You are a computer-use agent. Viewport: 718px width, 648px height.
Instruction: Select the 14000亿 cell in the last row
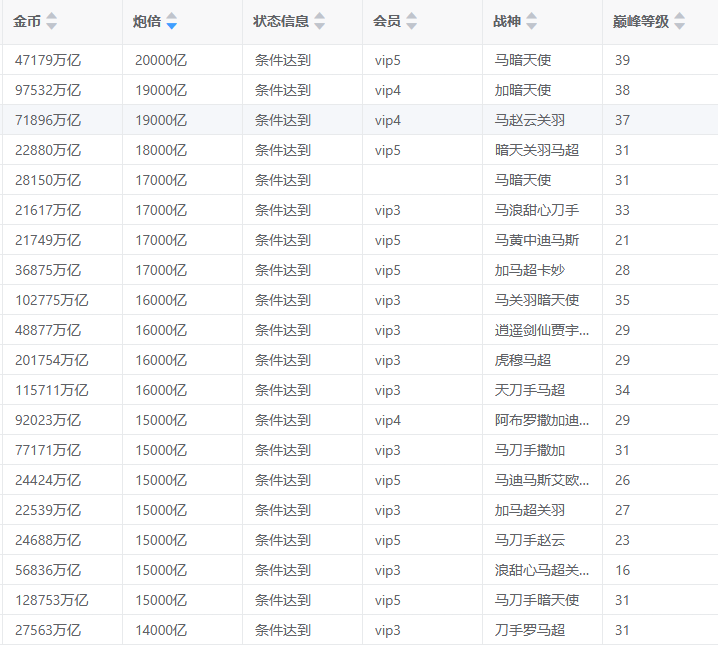coord(161,630)
